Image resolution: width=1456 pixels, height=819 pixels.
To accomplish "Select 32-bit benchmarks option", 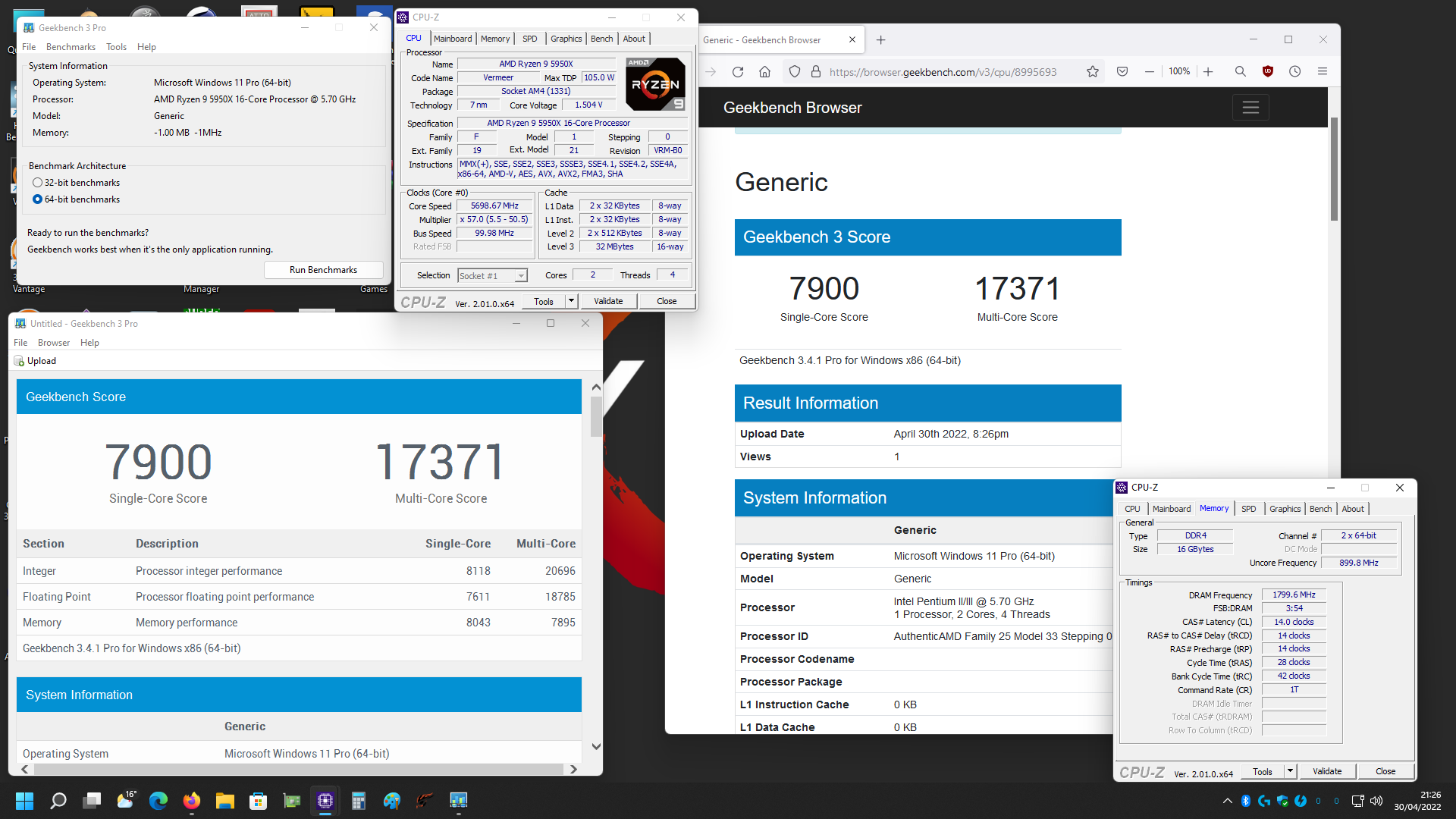I will [77, 183].
